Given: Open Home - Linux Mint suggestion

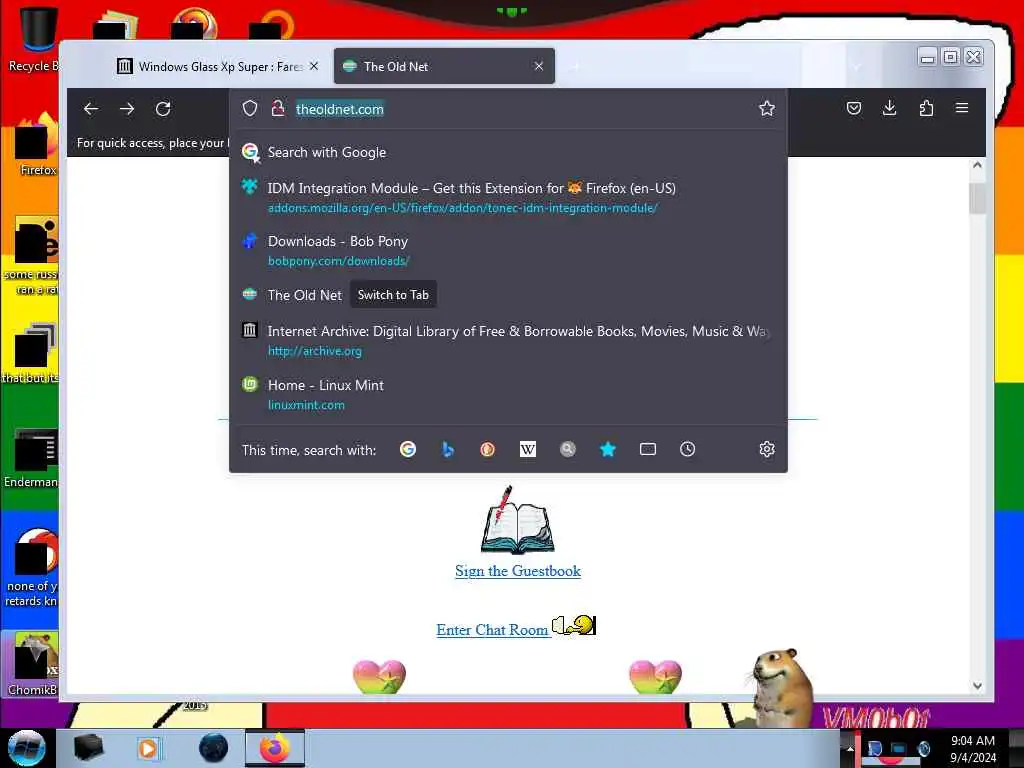Looking at the screenshot, I should point(508,394).
